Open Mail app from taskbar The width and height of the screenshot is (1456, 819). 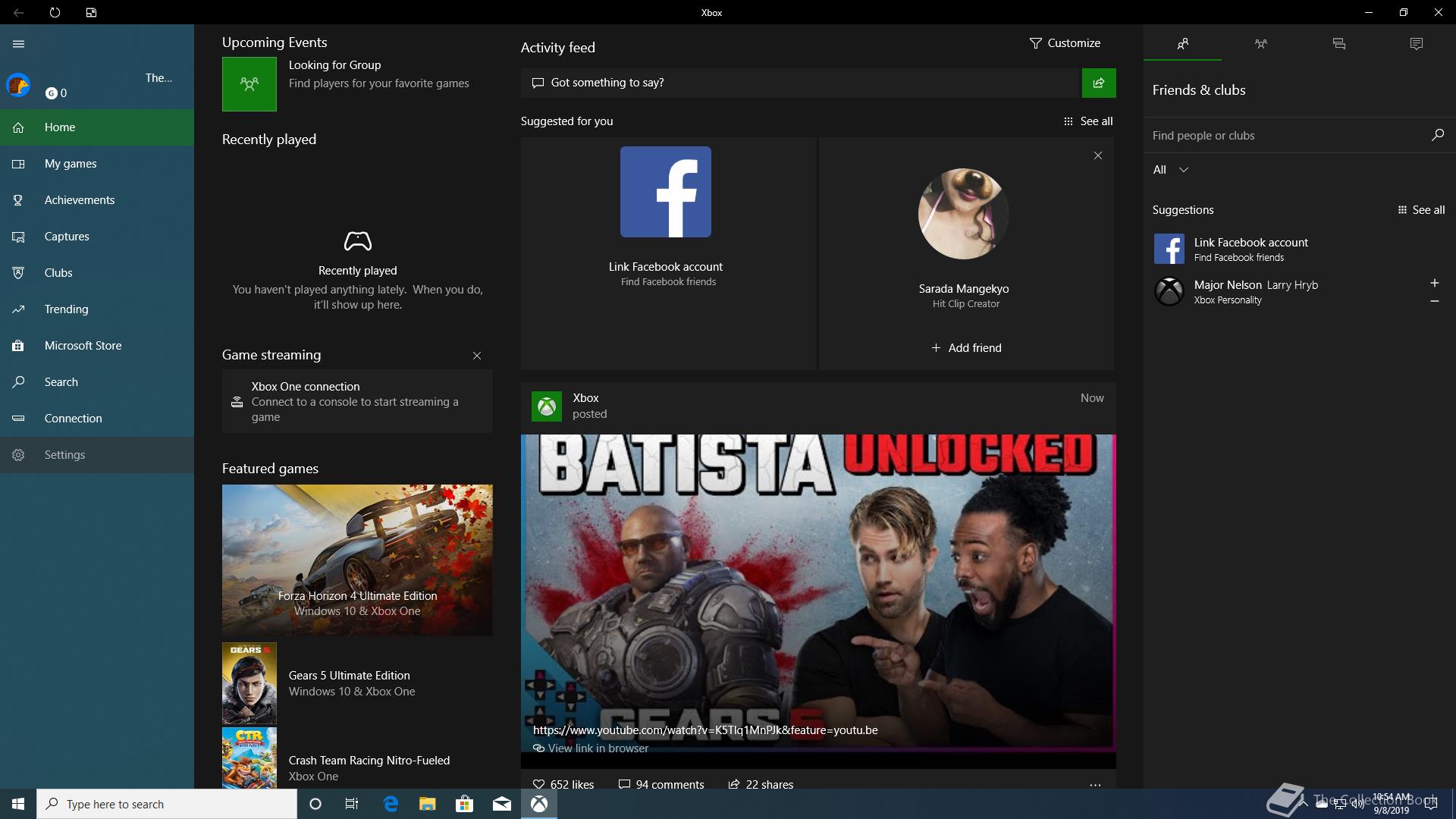502,804
